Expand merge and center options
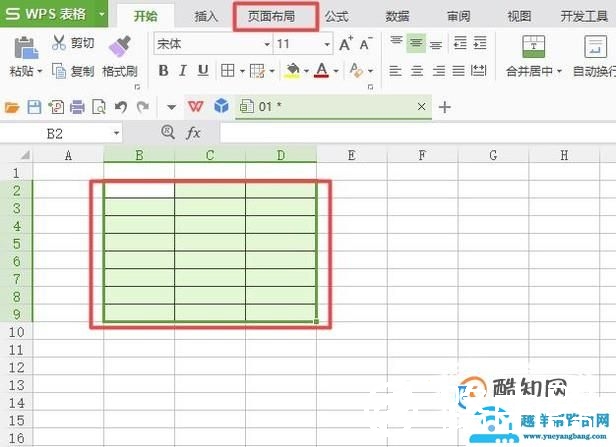616x447 pixels. click(x=559, y=71)
